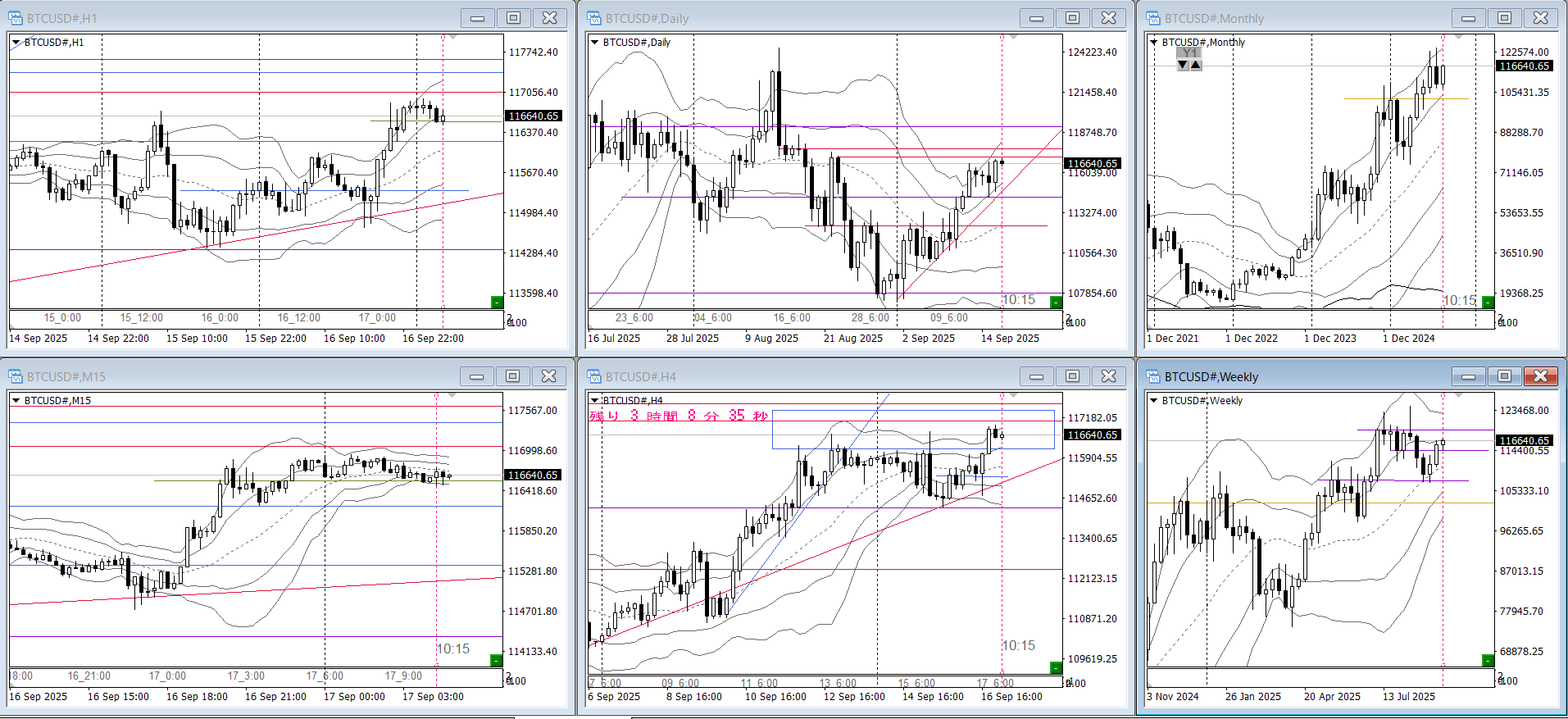
Task: Toggle the green minus box on Weekly chart
Action: click(1488, 661)
